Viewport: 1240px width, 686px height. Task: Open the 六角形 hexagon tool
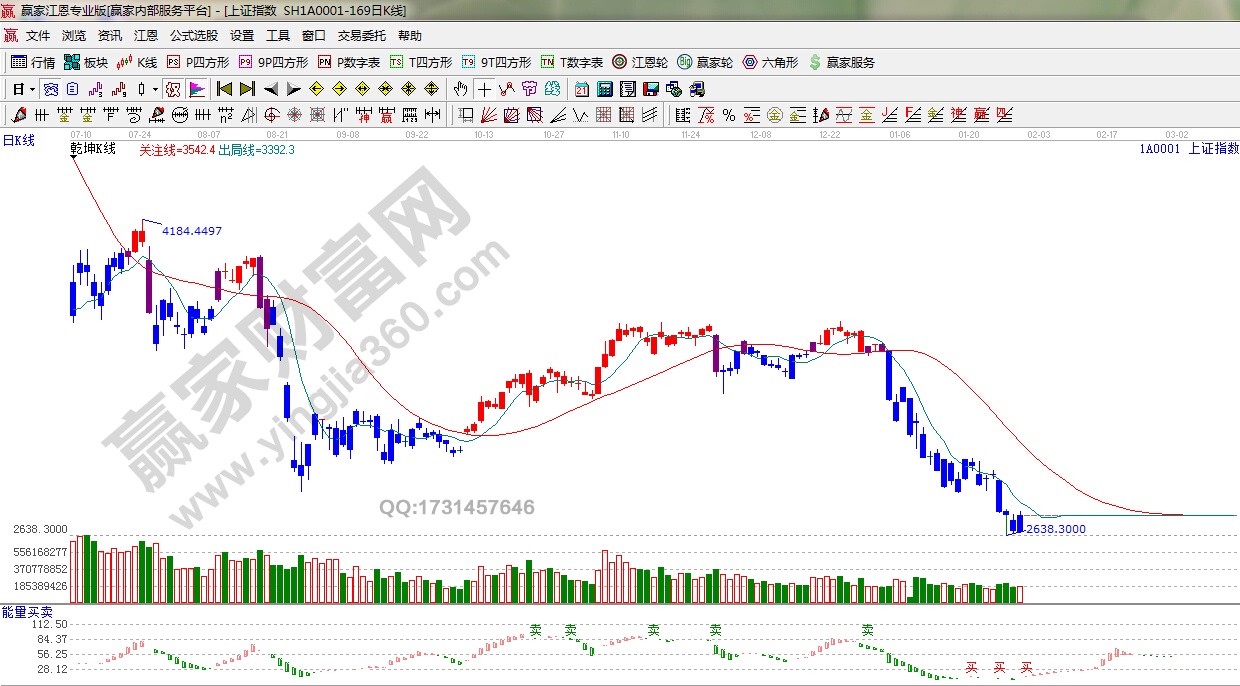(770, 62)
